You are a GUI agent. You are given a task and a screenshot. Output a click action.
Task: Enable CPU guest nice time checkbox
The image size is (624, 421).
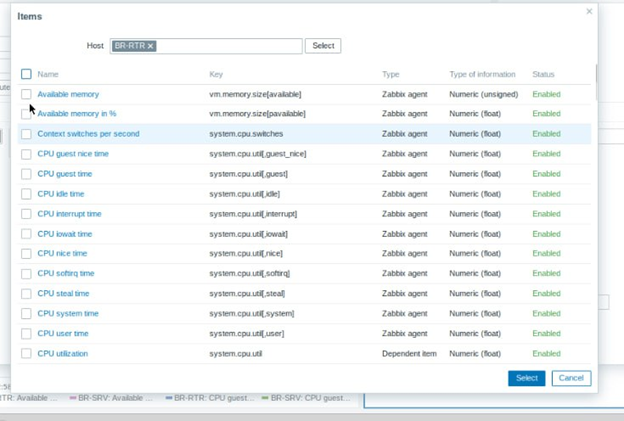[x=27, y=154]
